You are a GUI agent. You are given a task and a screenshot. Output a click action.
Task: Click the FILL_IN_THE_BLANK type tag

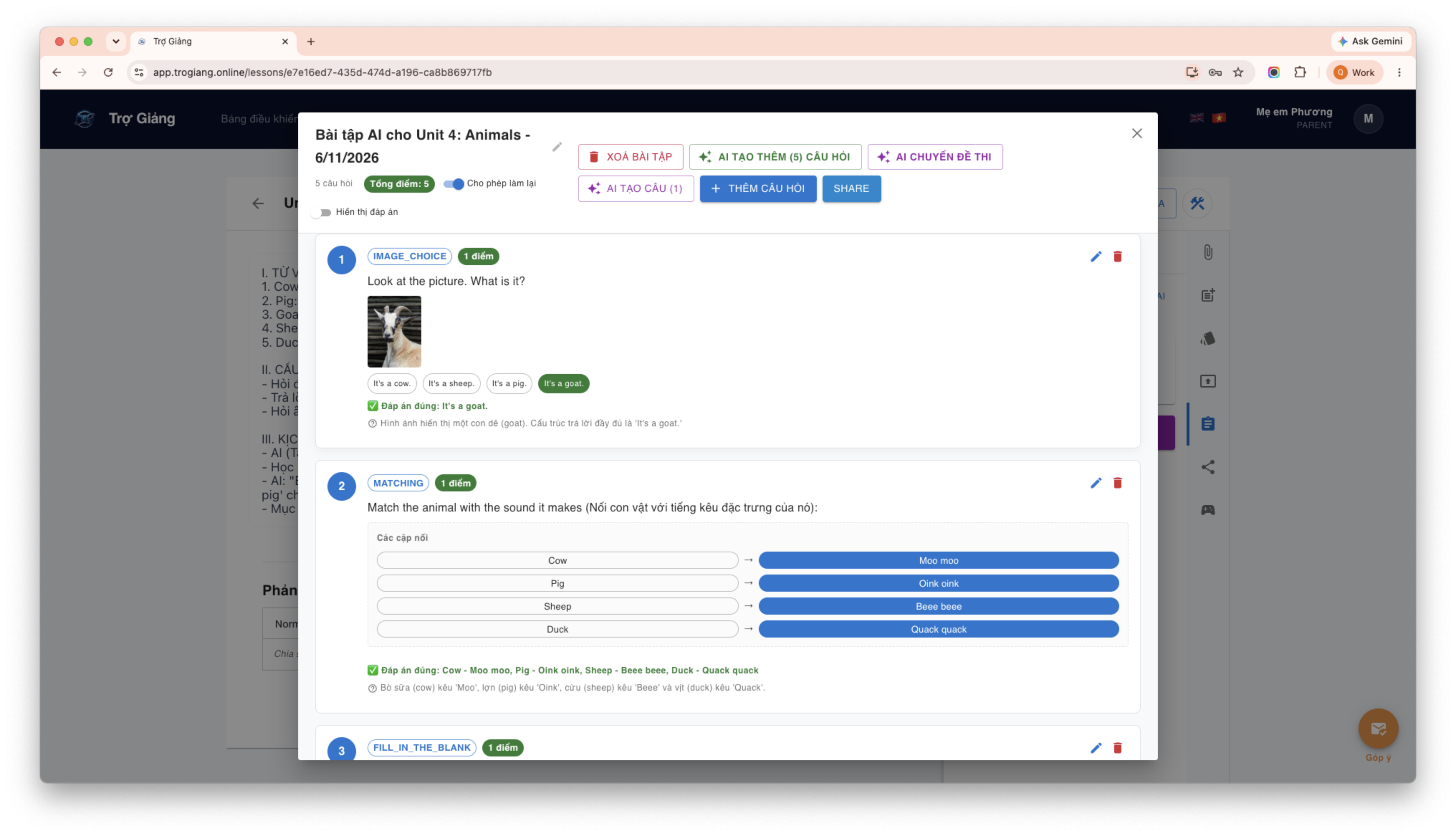coord(421,748)
